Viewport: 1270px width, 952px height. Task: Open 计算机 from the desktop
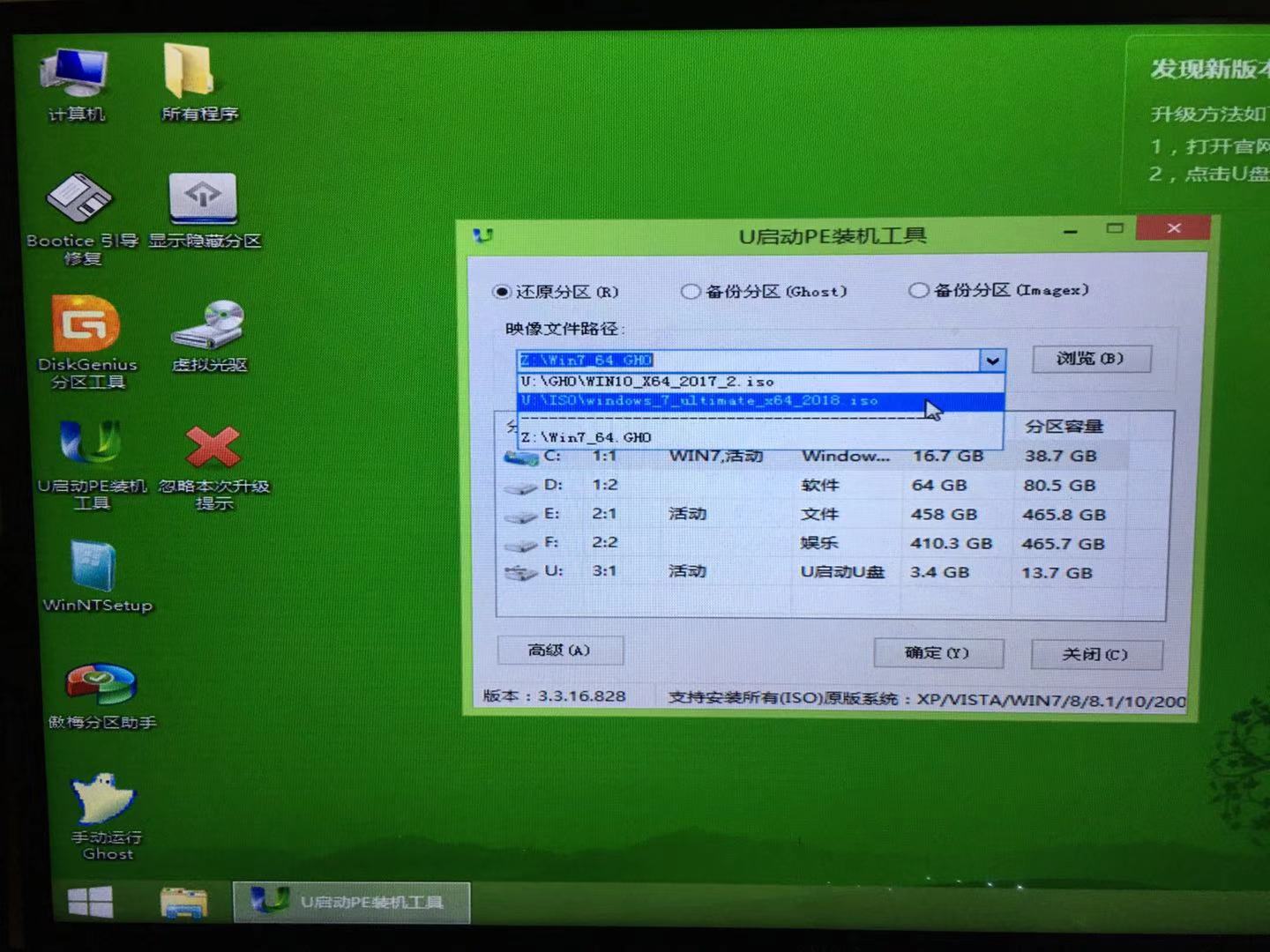click(x=75, y=71)
